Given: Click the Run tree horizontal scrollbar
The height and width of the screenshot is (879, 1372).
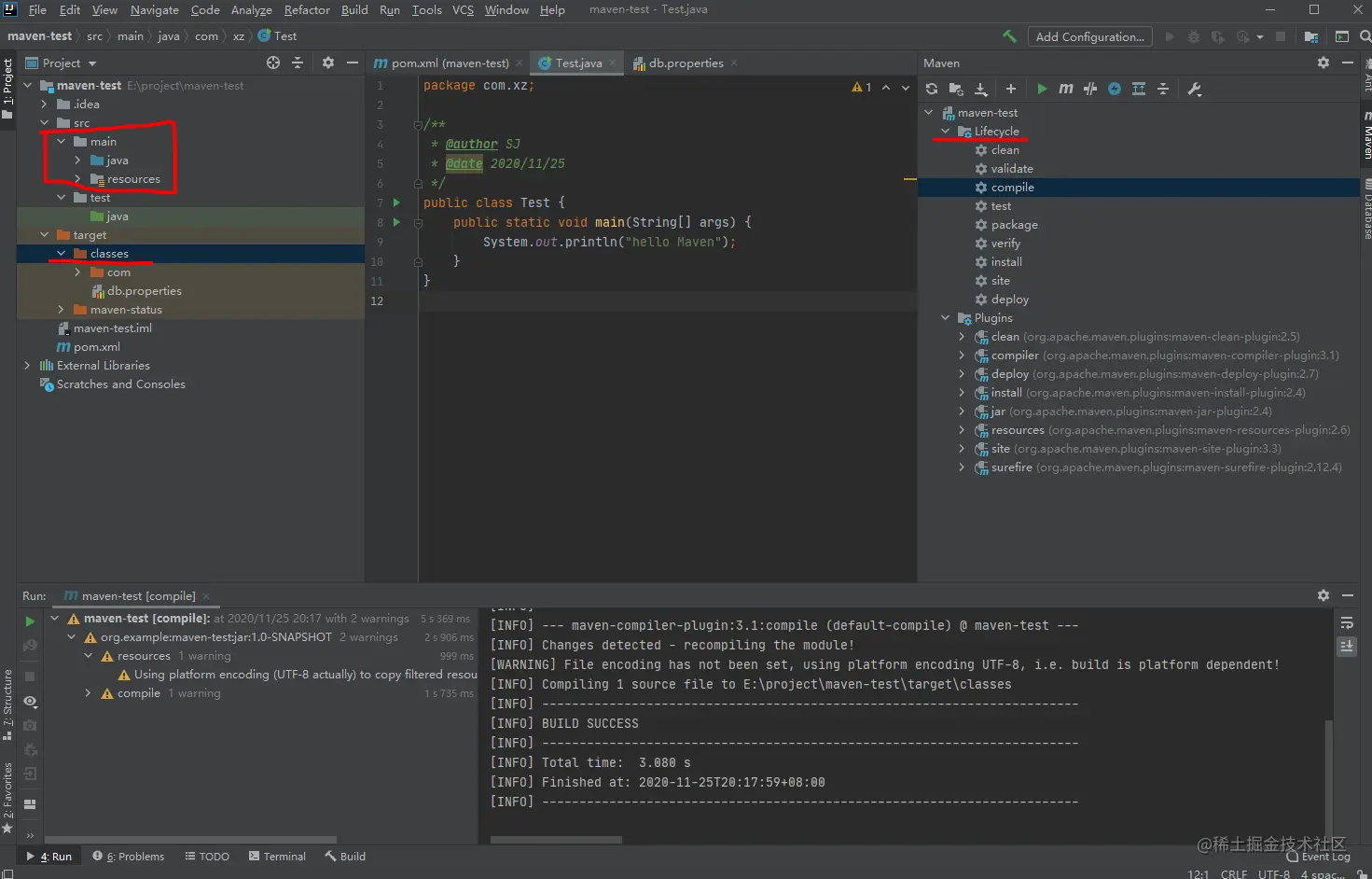Looking at the screenshot, I should point(190,840).
